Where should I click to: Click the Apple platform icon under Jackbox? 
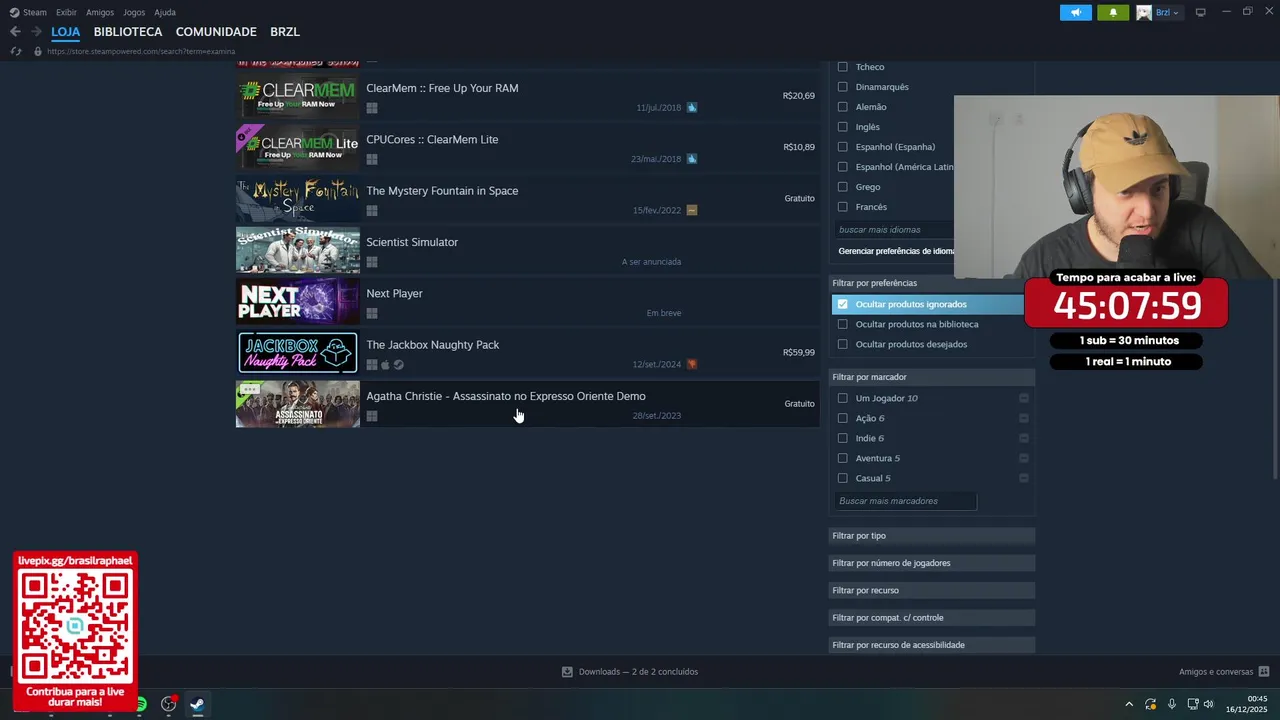[385, 364]
